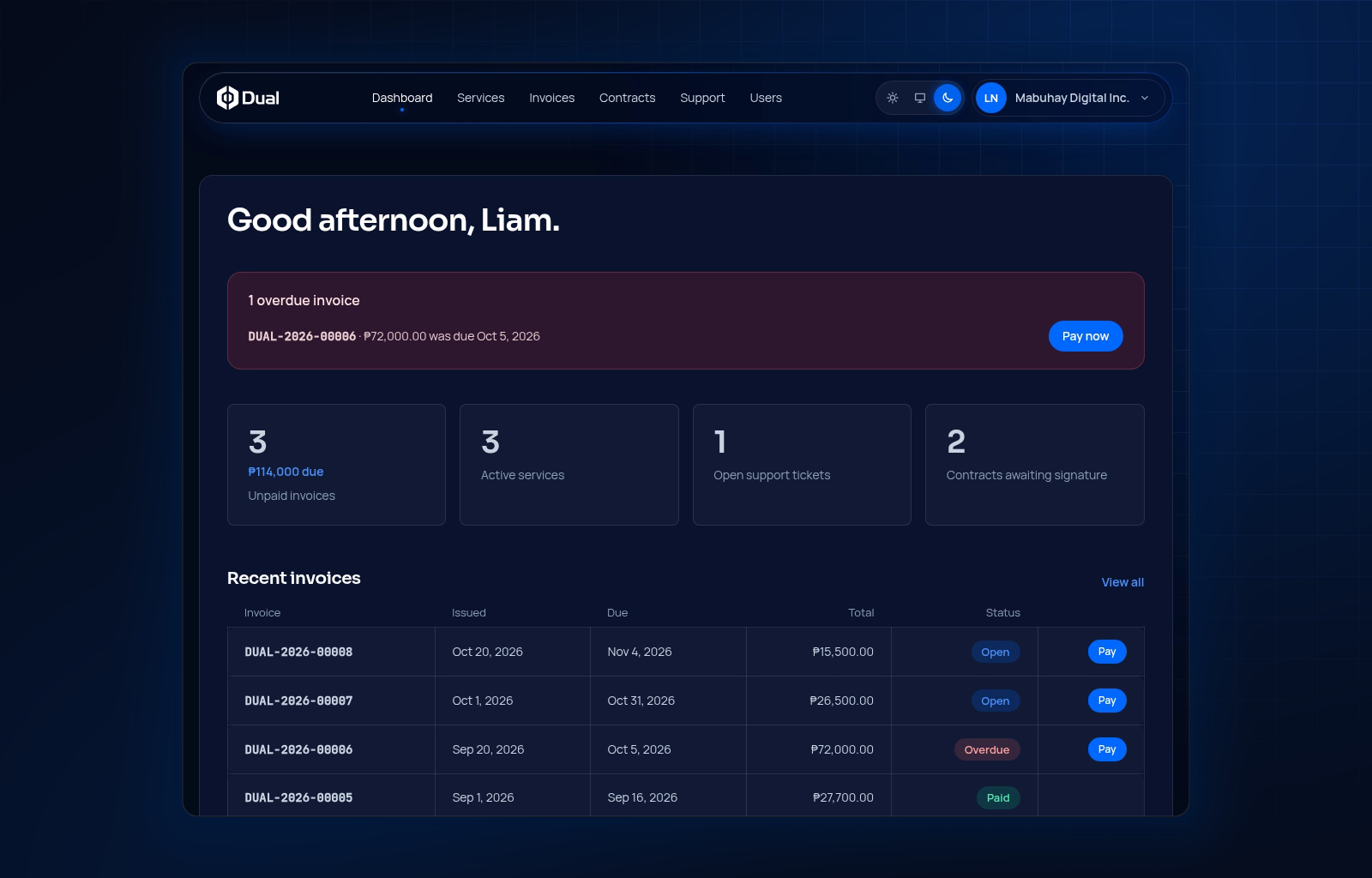
Task: Click the Paid status badge
Action: pos(998,797)
